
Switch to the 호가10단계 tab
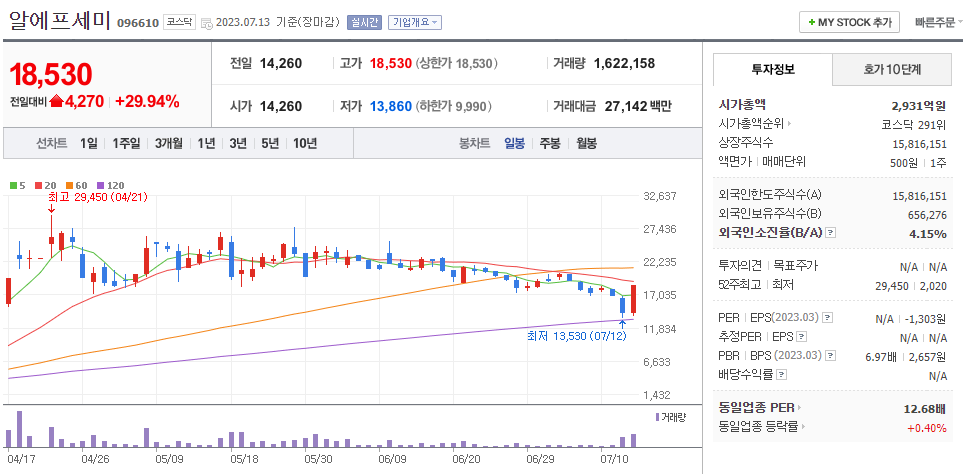892,70
